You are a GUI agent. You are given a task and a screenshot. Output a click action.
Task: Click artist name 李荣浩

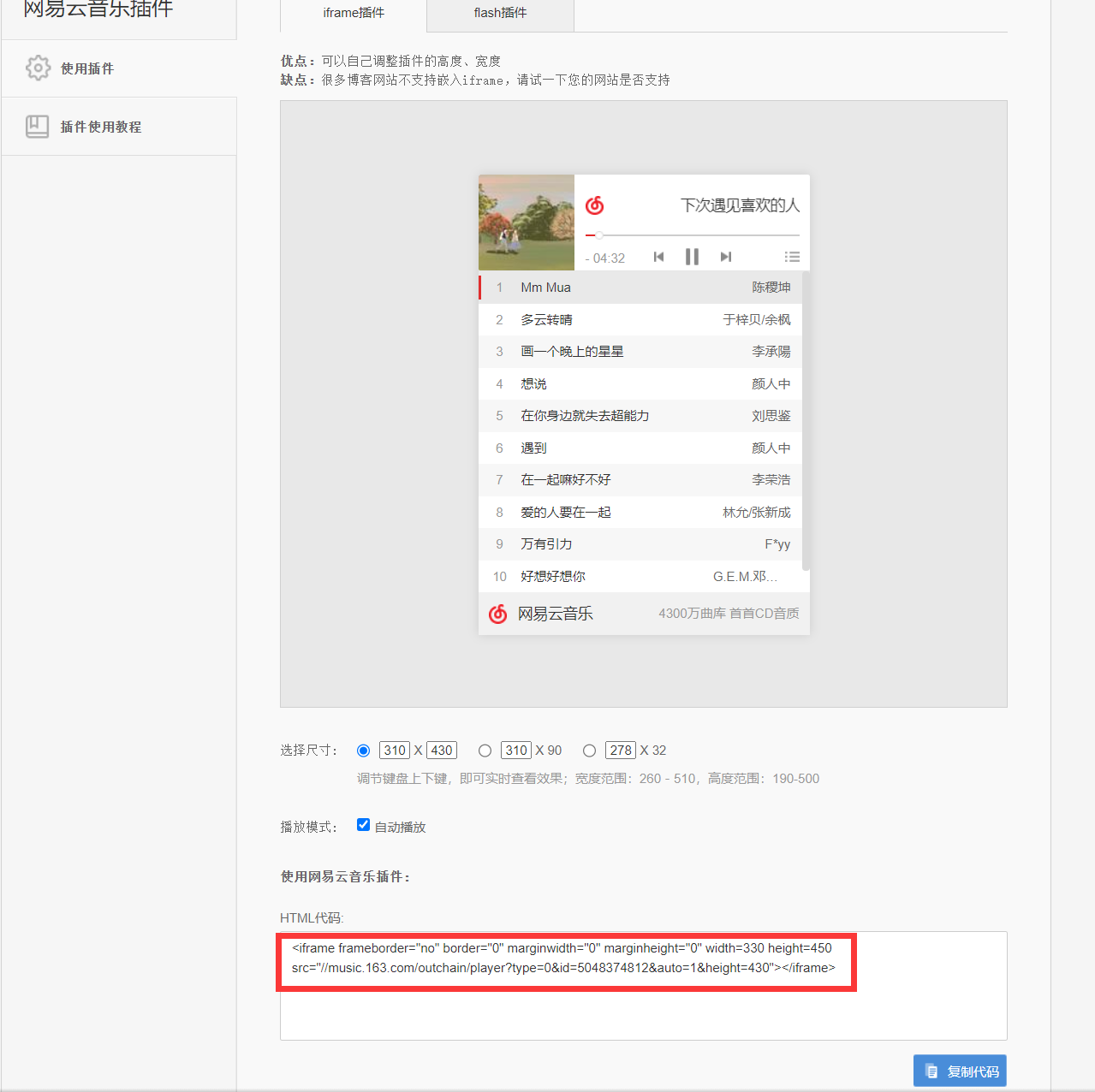771,480
